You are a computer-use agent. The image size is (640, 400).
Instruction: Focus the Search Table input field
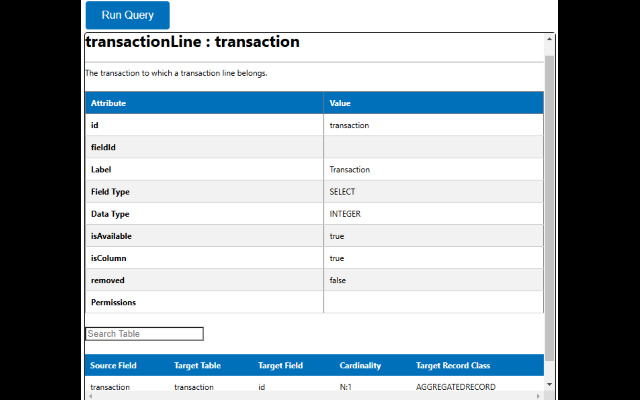(x=144, y=334)
